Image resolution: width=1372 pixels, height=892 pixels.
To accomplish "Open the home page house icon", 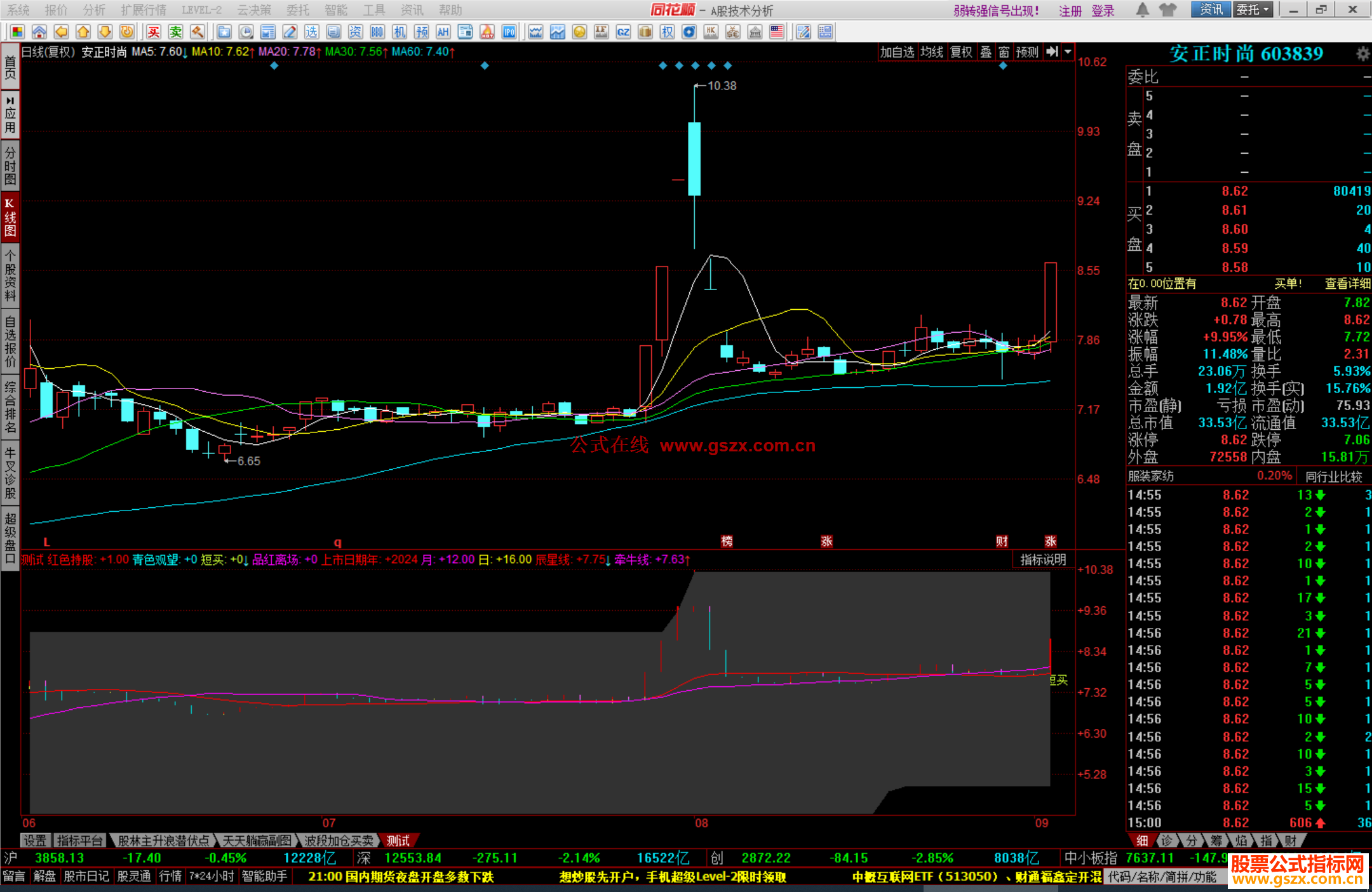I will [x=39, y=32].
